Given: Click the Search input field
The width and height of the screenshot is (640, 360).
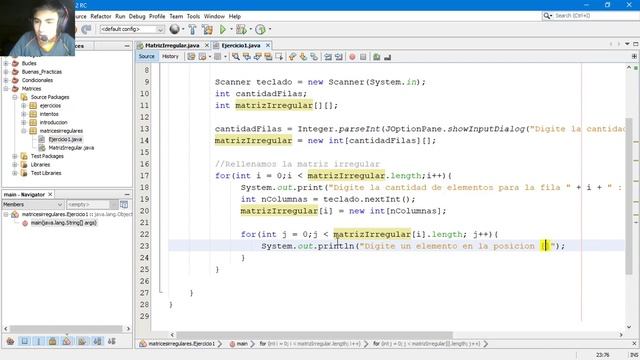Looking at the screenshot, I should click(595, 16).
